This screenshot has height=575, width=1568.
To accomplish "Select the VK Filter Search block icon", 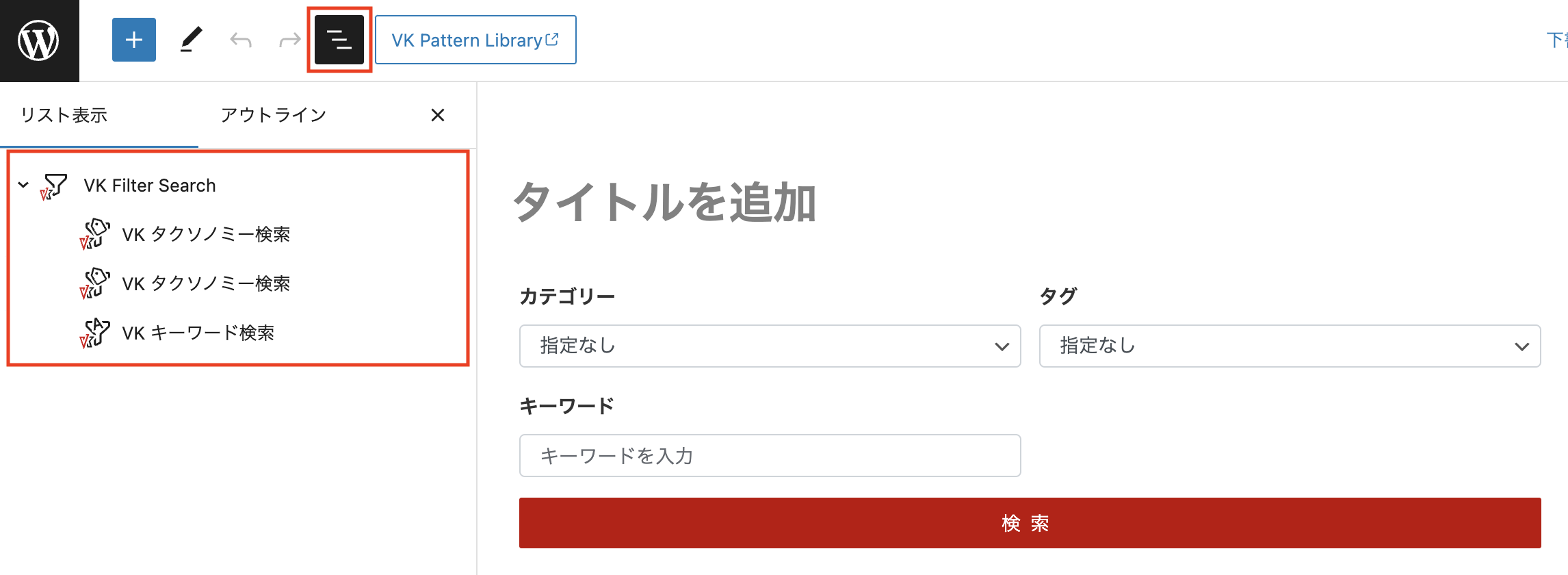I will [x=54, y=186].
